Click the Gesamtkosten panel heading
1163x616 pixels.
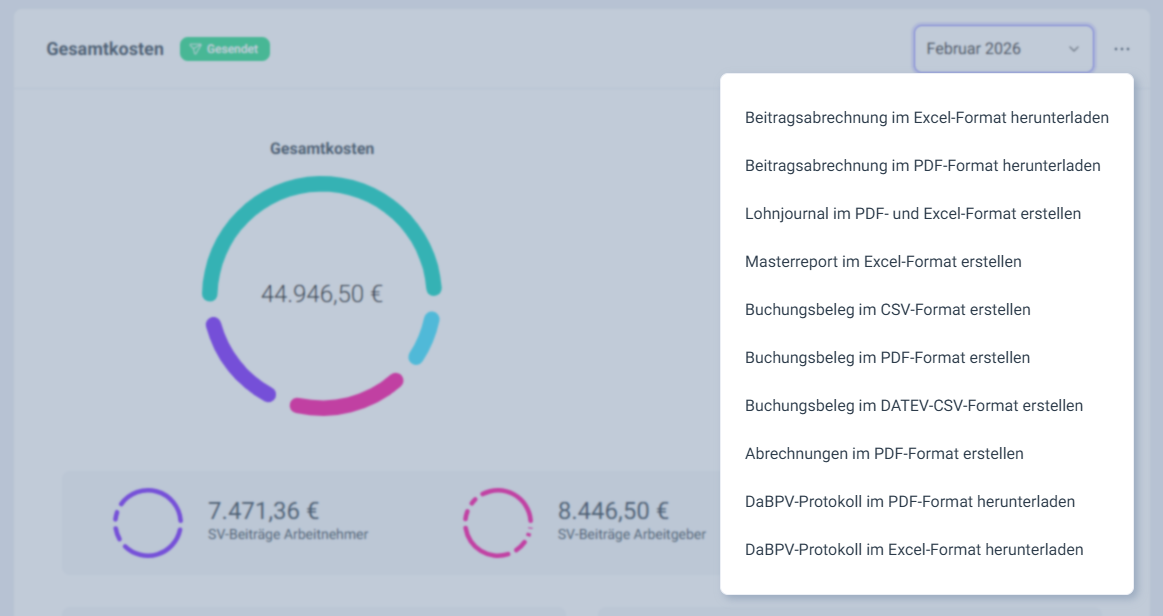click(105, 49)
